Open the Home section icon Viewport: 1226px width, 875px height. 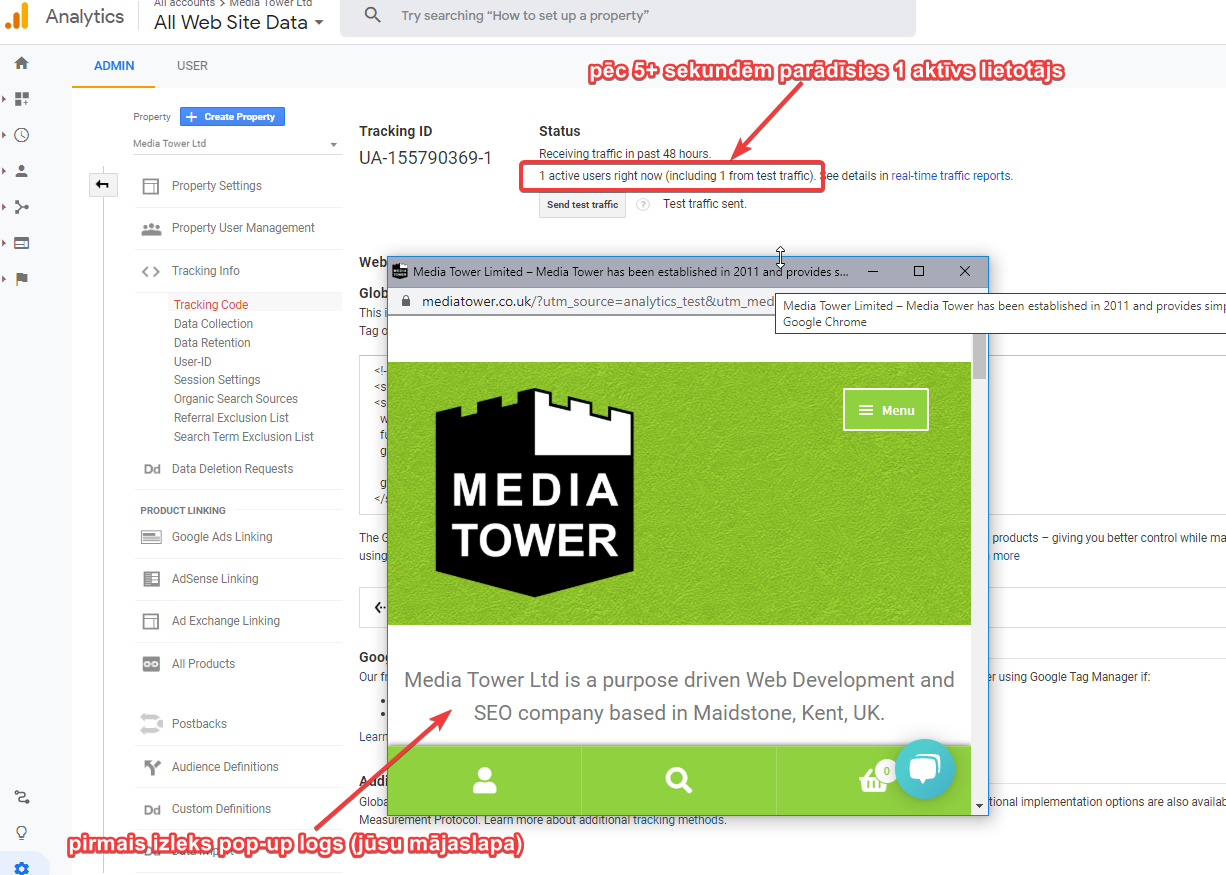[x=21, y=62]
